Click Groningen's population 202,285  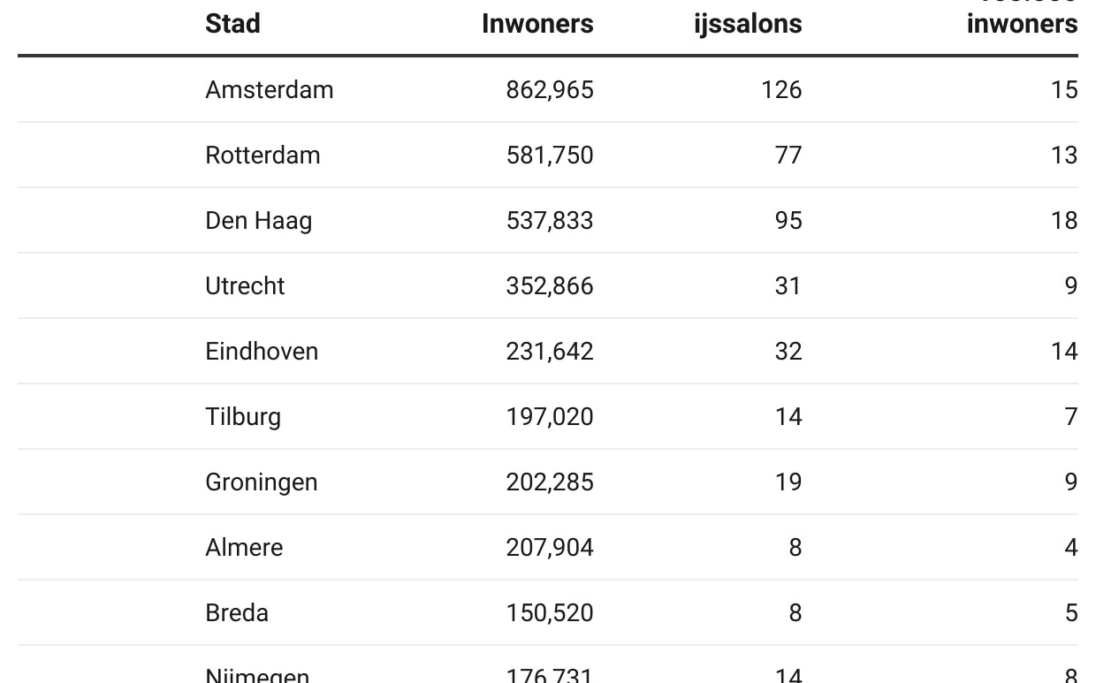(x=549, y=482)
